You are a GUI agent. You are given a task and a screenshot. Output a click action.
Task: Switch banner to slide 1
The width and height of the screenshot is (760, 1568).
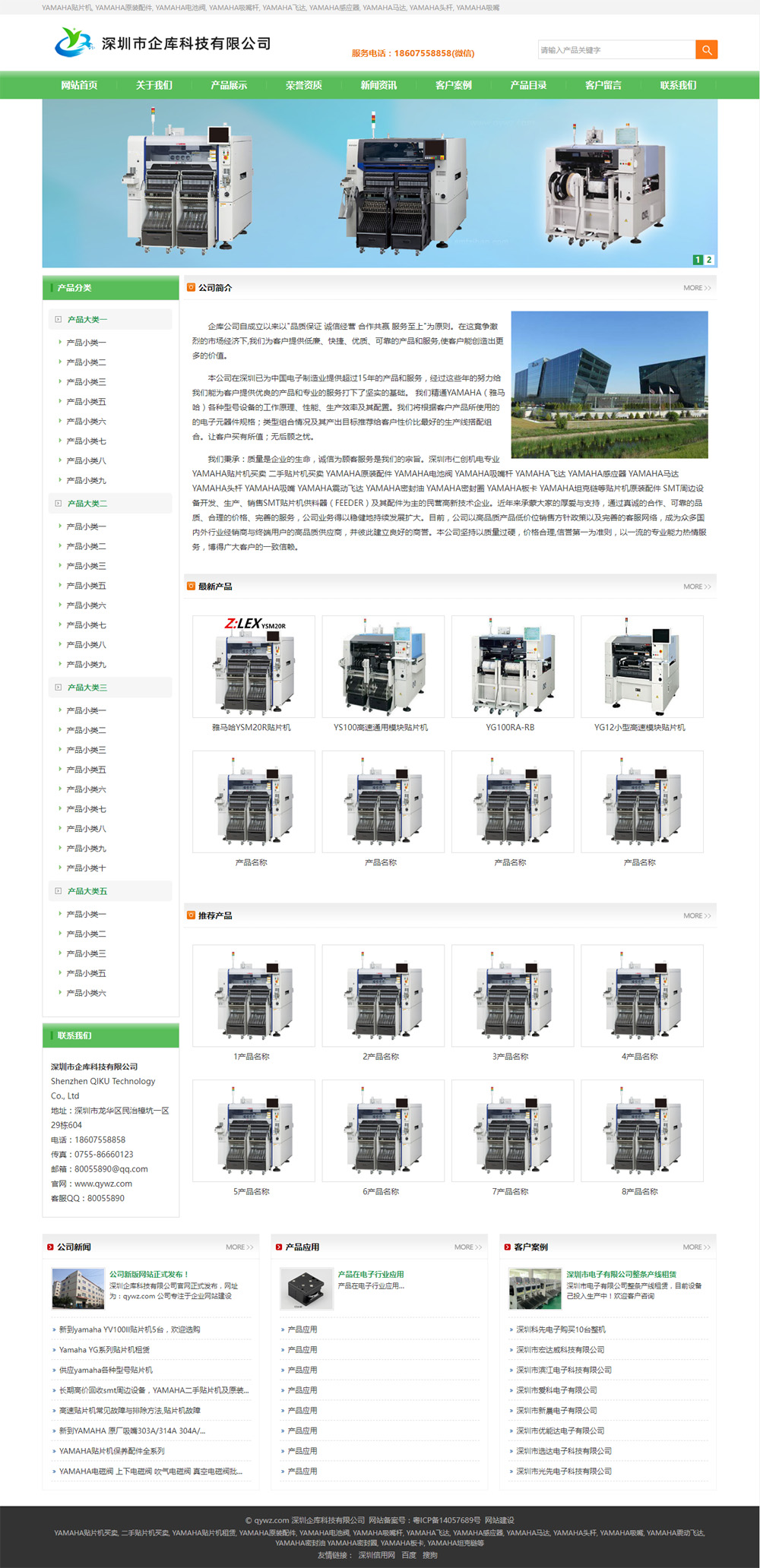[698, 260]
